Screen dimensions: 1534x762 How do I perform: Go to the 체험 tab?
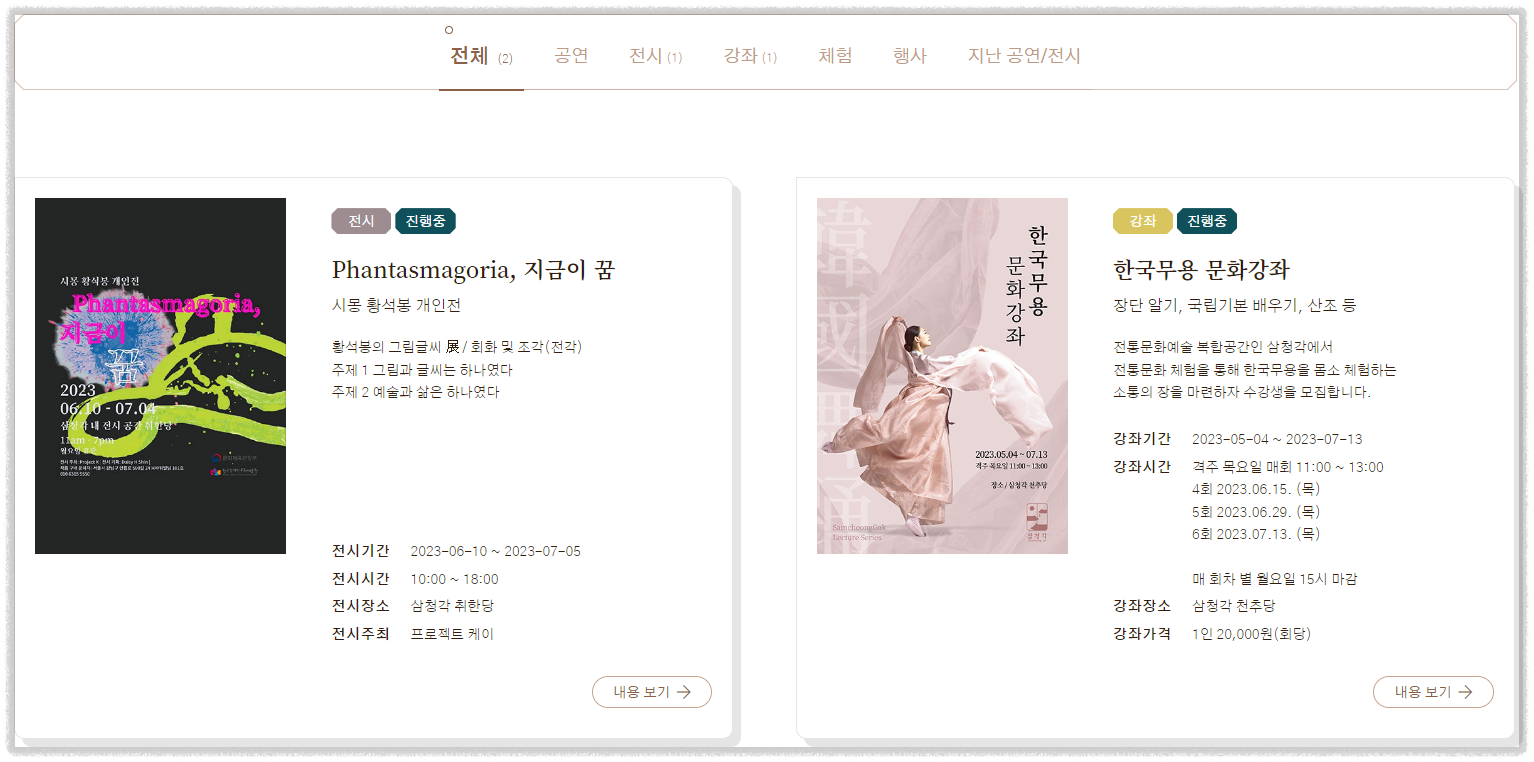tap(835, 56)
